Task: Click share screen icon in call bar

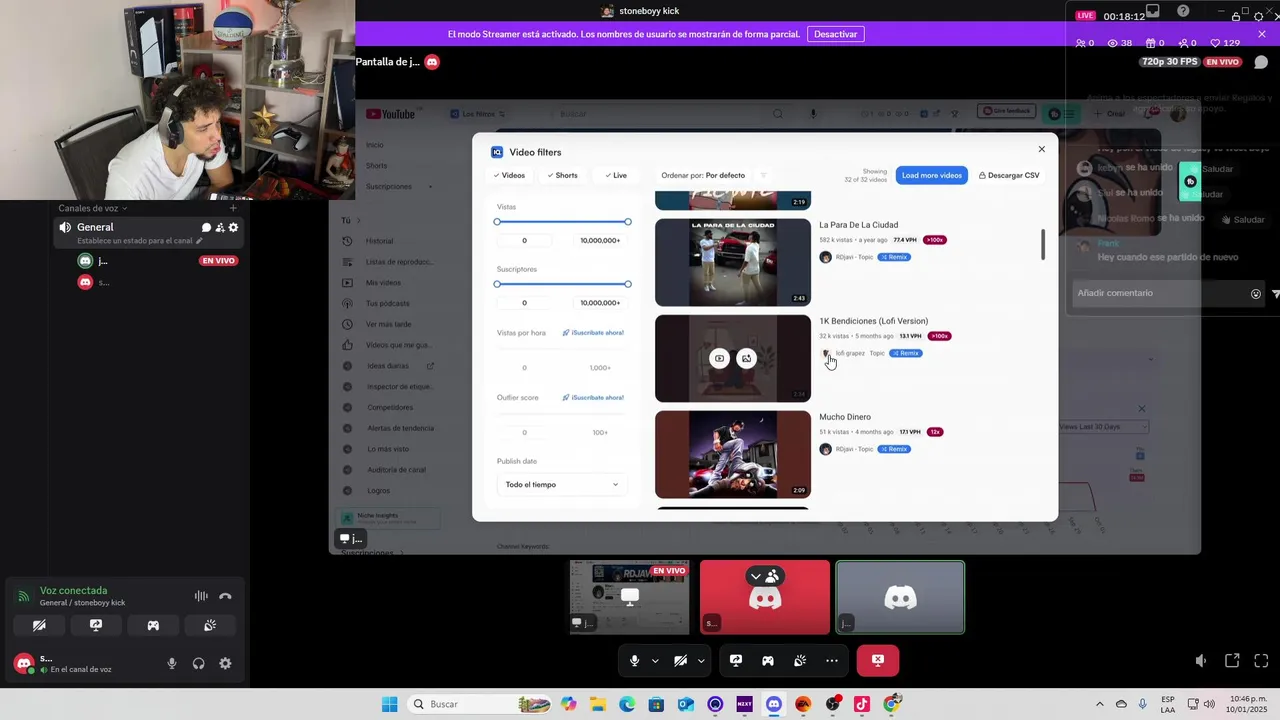Action: tap(736, 661)
